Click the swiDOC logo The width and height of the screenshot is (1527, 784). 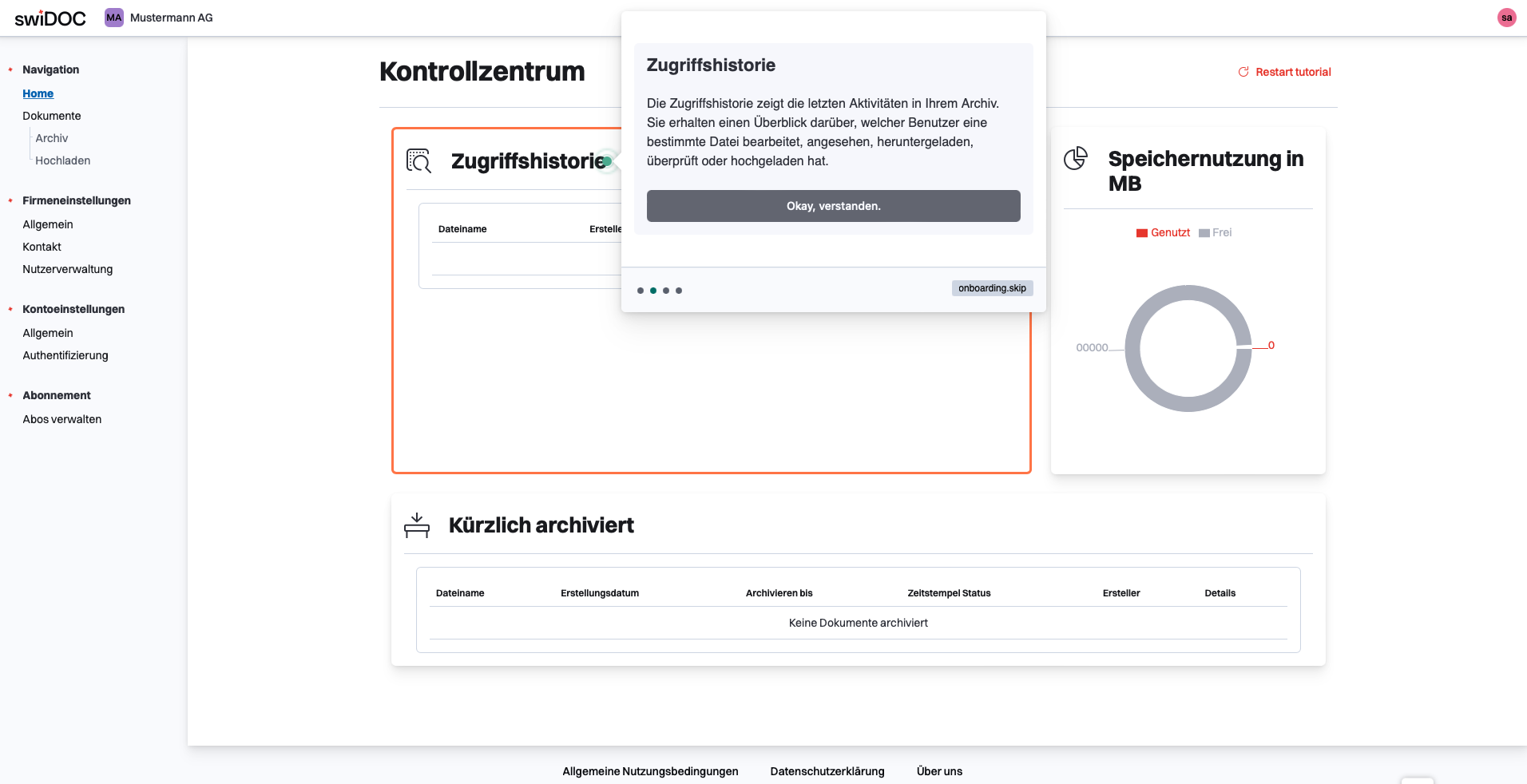click(50, 18)
